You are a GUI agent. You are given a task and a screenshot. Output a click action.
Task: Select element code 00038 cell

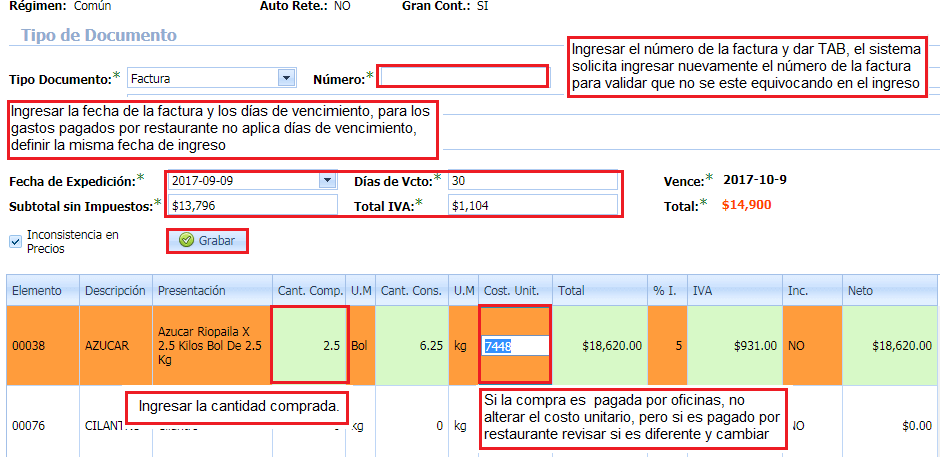point(43,345)
